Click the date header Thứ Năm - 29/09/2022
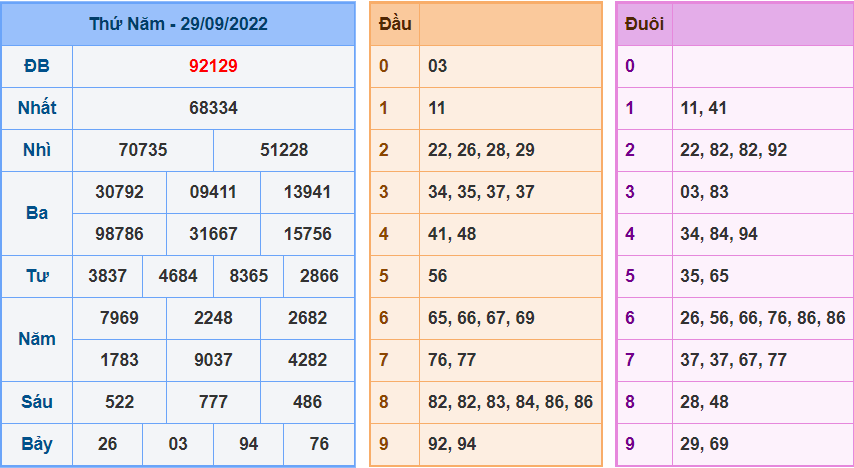Viewport: 854px width, 468px height. coord(179,24)
